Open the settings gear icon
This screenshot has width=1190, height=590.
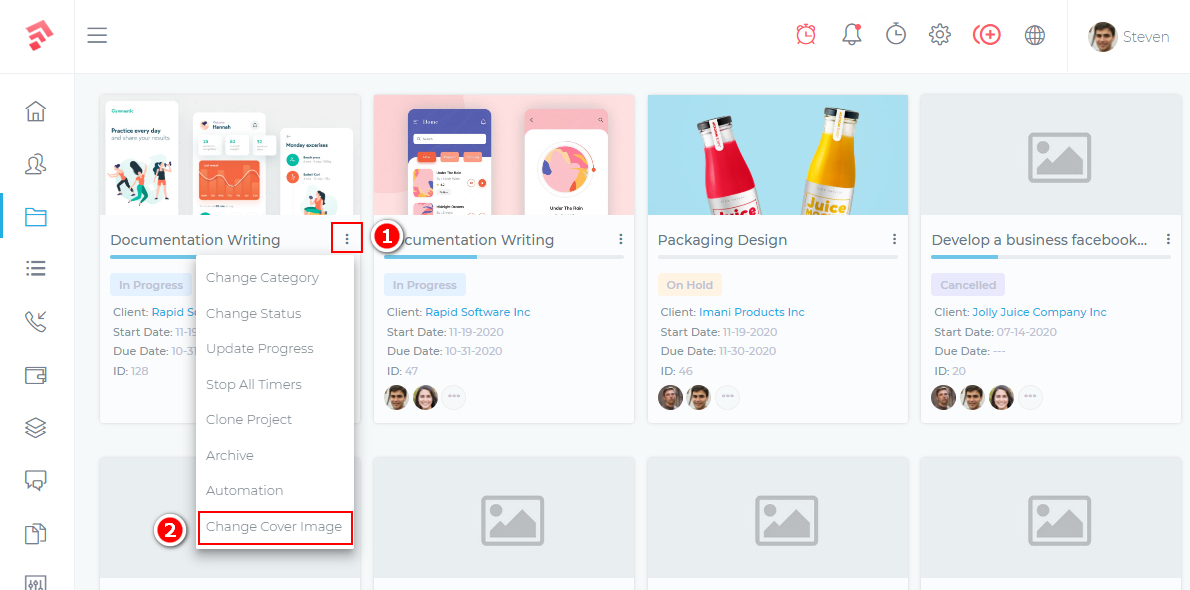coord(939,35)
